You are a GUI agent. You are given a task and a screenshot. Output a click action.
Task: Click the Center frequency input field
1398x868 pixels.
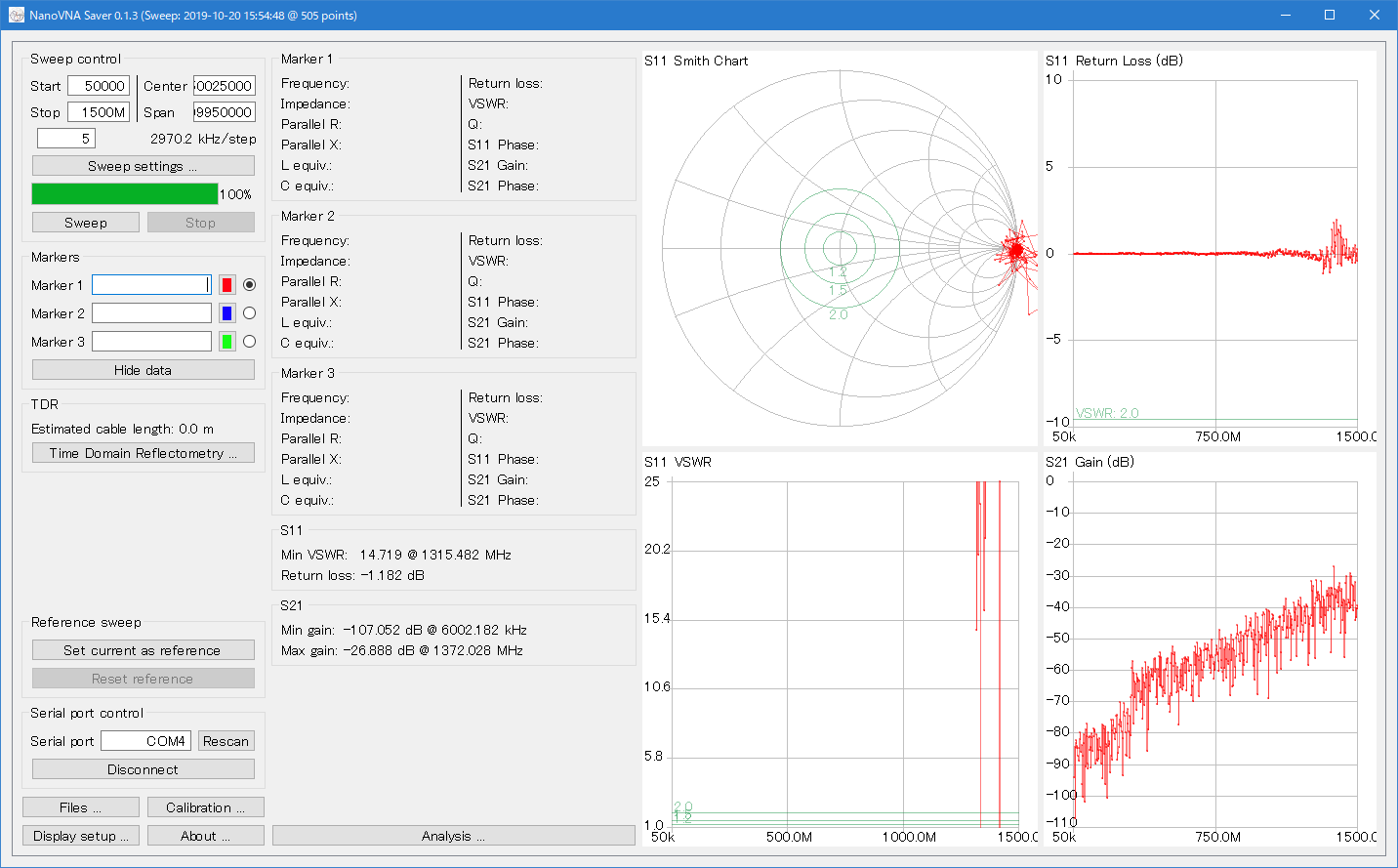[224, 86]
